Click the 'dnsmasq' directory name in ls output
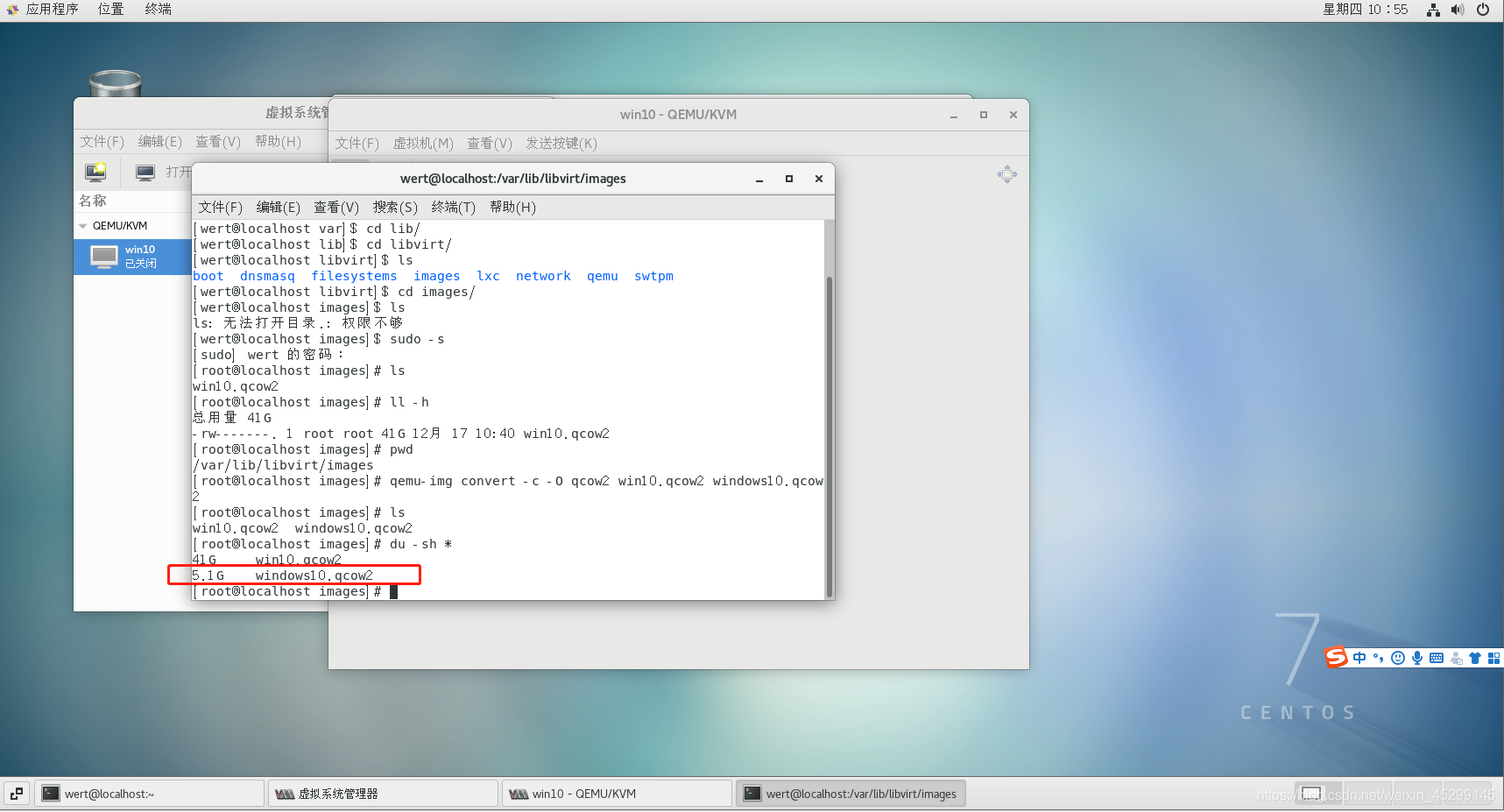The width and height of the screenshot is (1504, 812). point(267,276)
